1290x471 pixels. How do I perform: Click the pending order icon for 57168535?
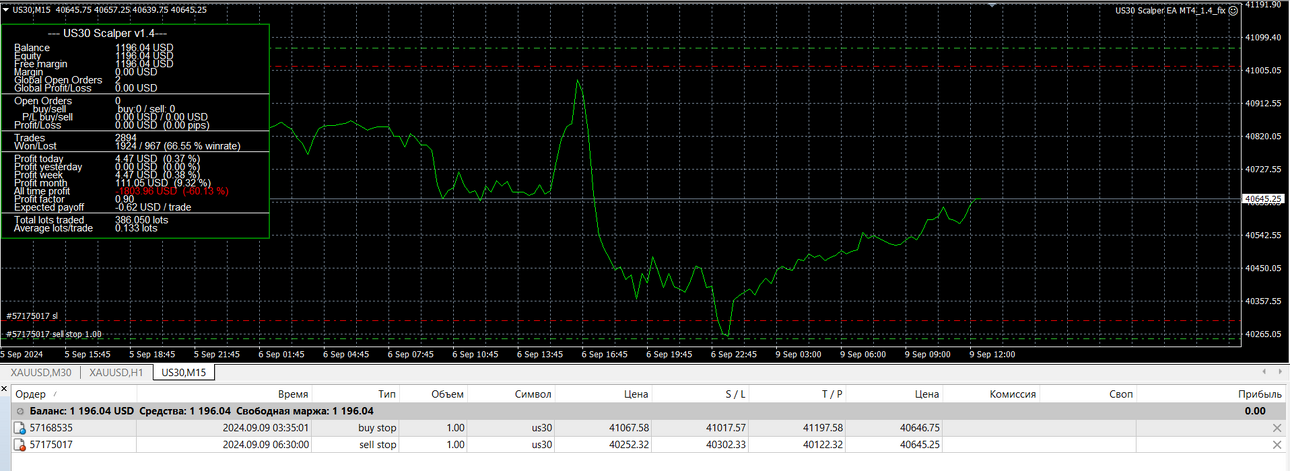pos(19,428)
